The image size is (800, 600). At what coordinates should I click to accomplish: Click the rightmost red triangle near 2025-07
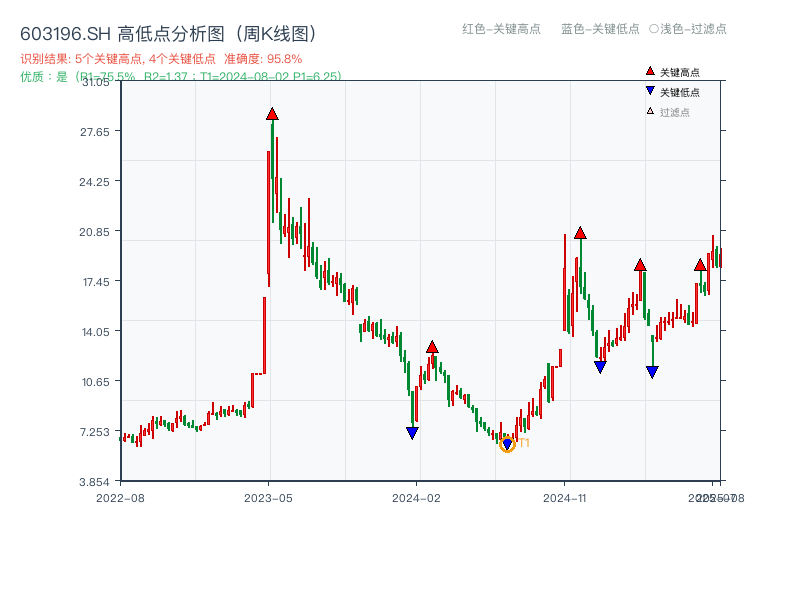(701, 265)
